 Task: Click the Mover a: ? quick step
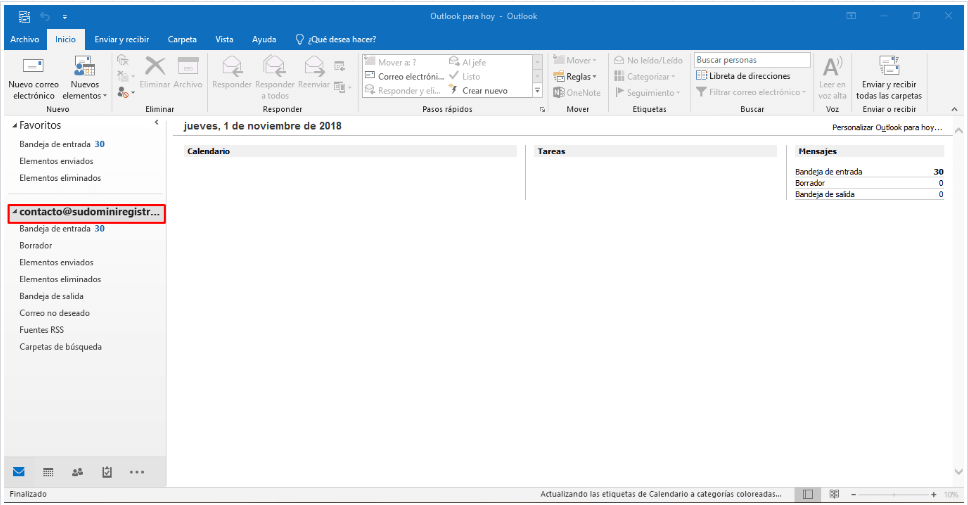click(x=391, y=62)
